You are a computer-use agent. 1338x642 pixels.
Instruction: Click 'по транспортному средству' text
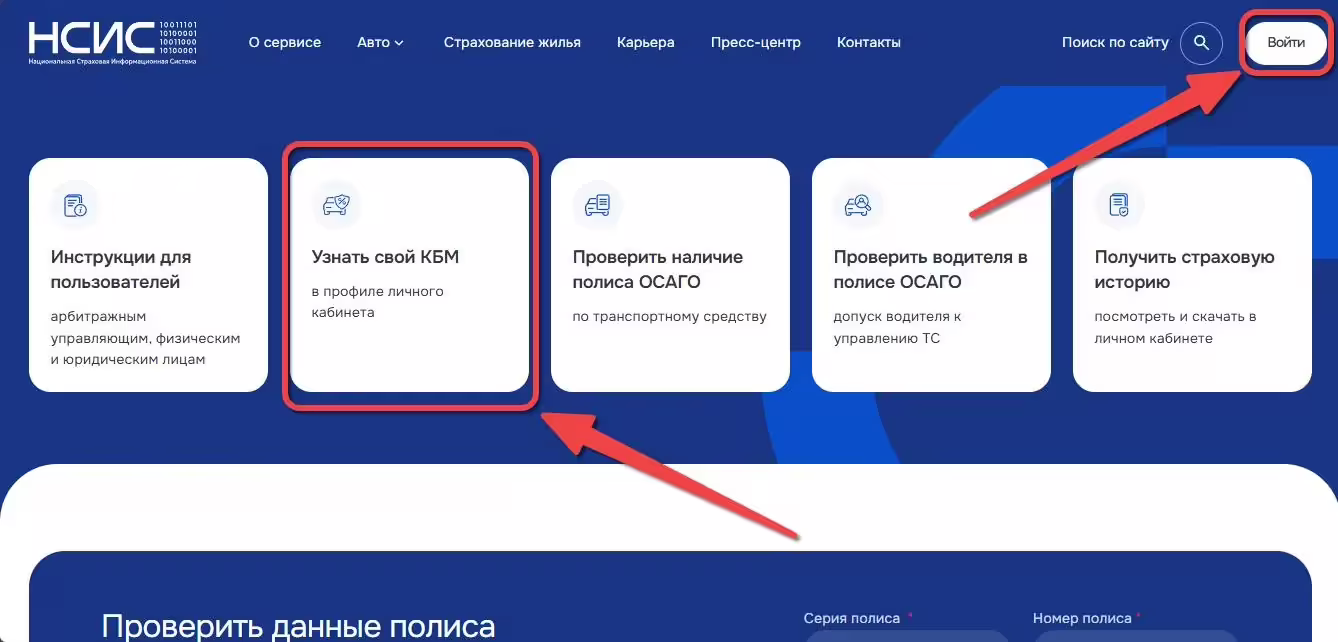tap(670, 317)
